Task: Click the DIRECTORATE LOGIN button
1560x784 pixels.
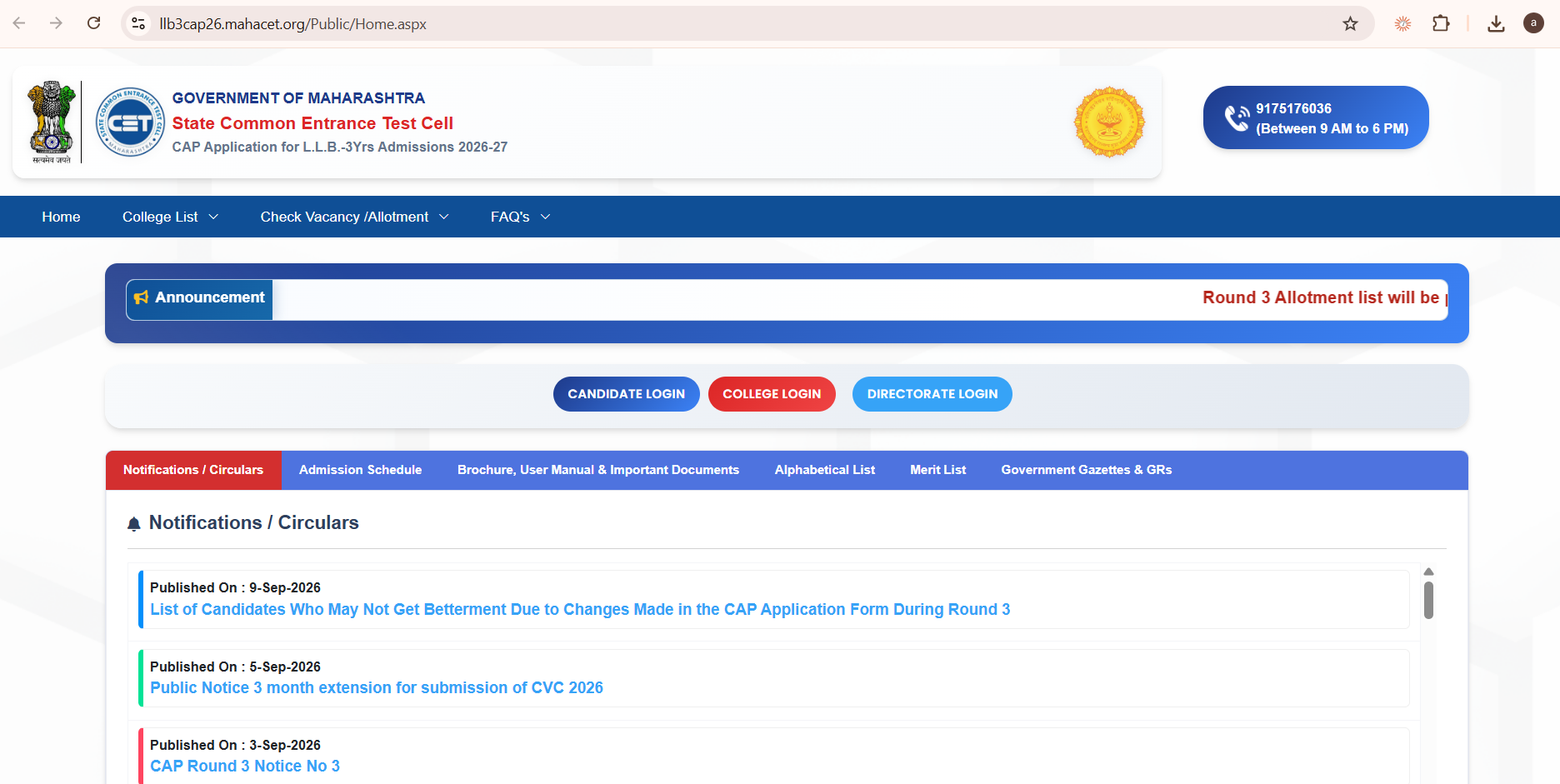Action: point(932,394)
